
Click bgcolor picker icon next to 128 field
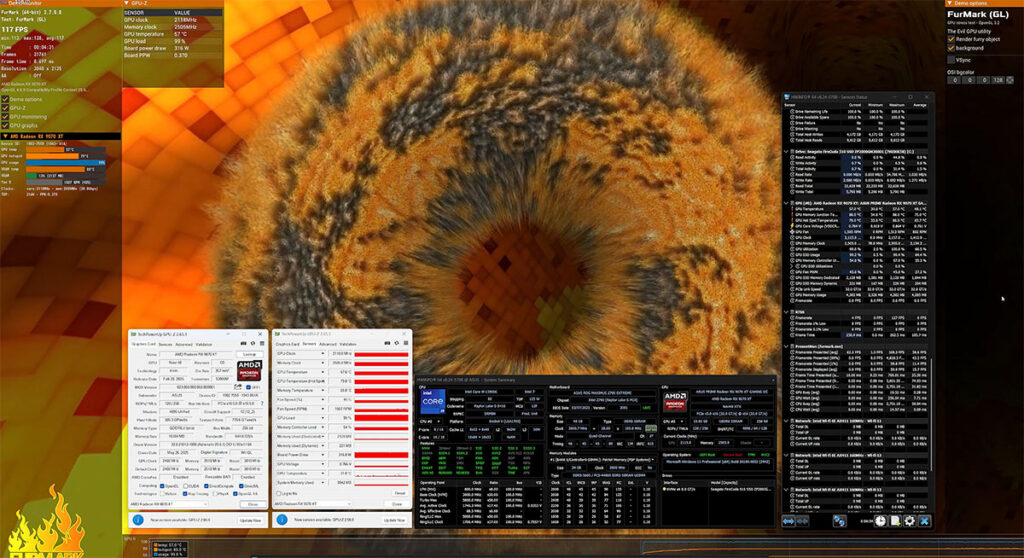tap(1010, 80)
